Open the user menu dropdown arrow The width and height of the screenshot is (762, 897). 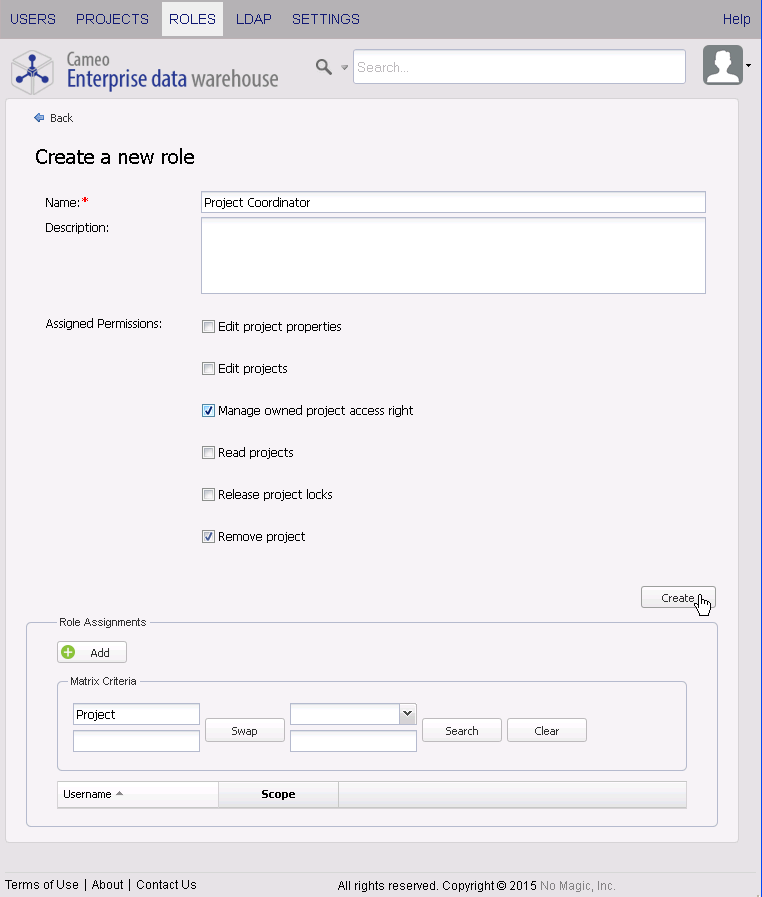click(748, 66)
